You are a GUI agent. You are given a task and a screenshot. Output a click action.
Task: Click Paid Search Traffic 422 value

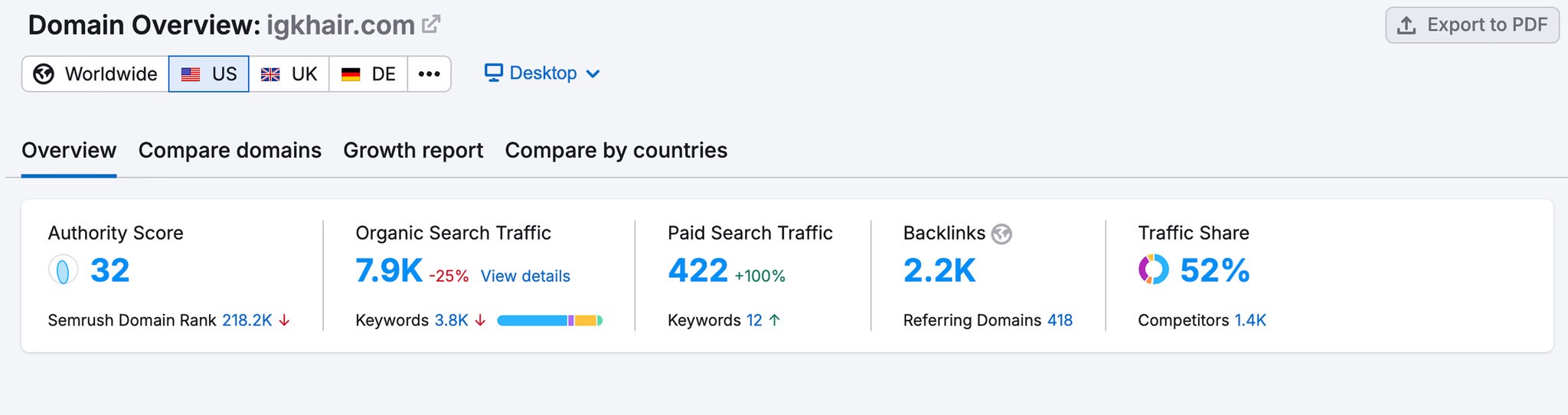[x=697, y=270]
